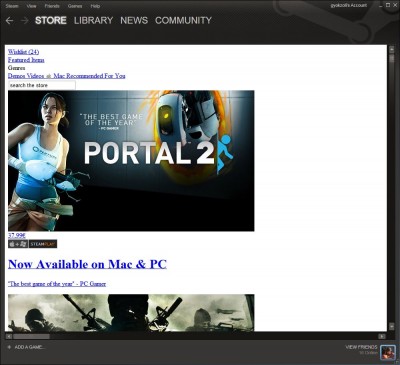Click the Genres text
Image resolution: width=400 pixels, height=365 pixels.
coord(16,68)
